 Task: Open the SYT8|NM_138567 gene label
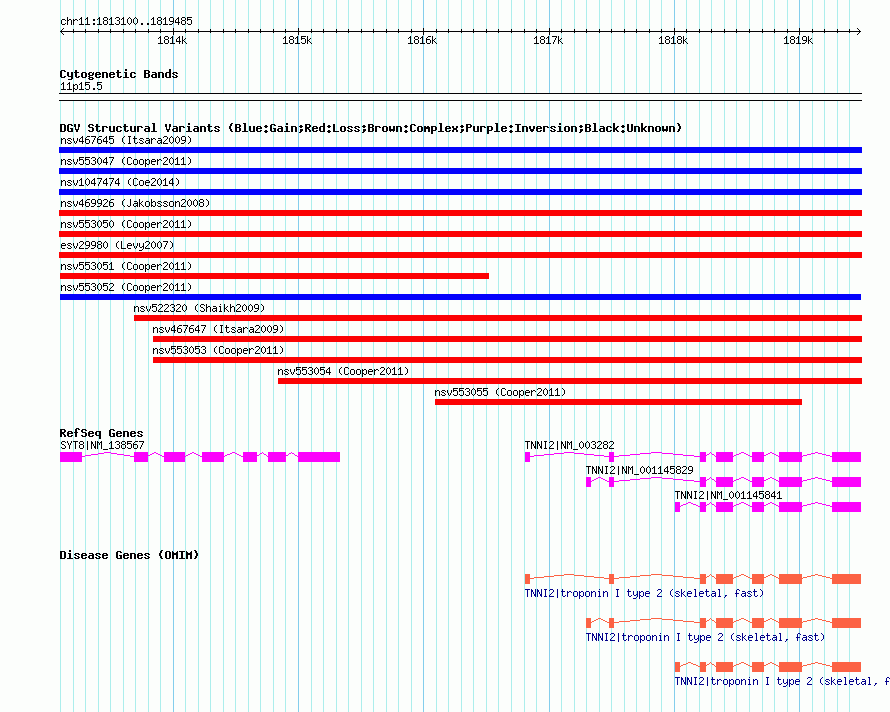click(102, 445)
